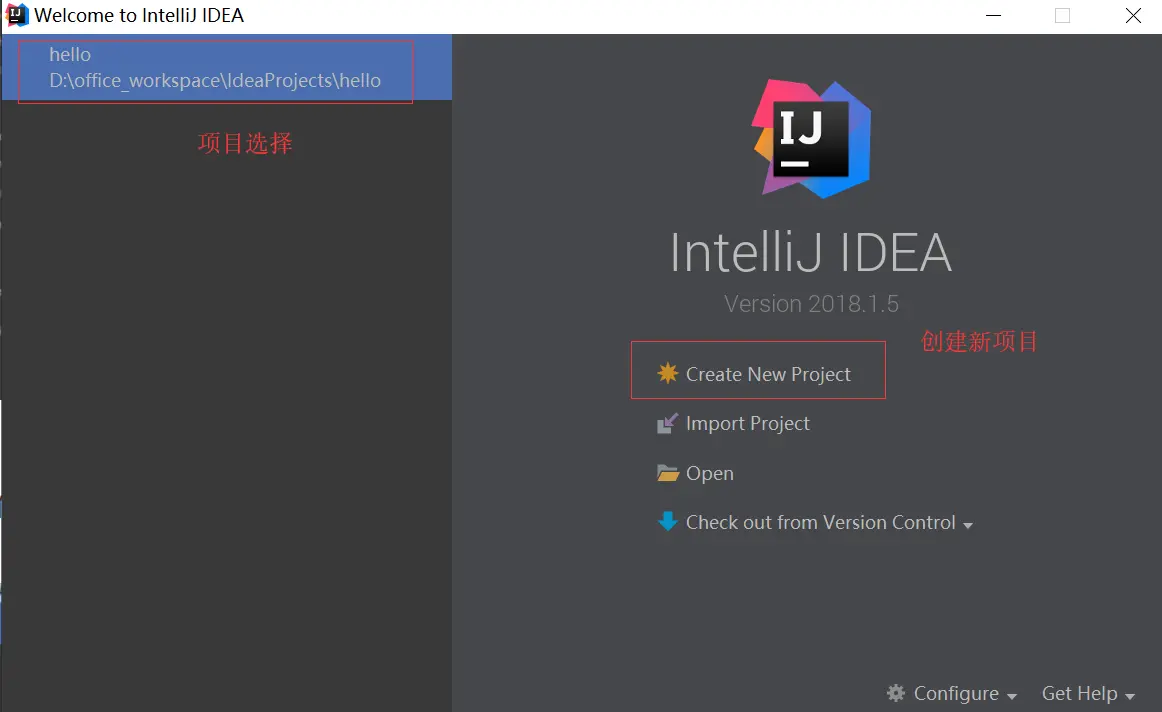1162x712 pixels.
Task: Select Create New Project
Action: 768,374
